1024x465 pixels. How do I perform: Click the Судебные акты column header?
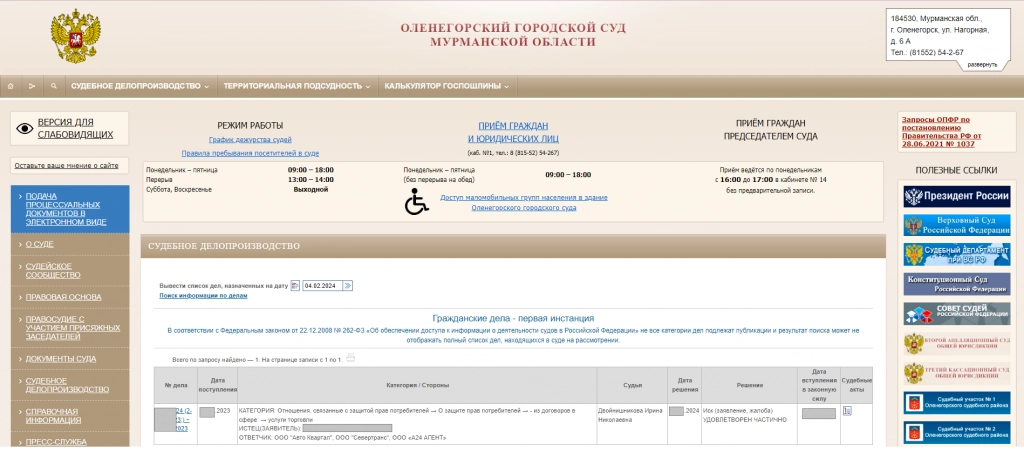click(856, 385)
